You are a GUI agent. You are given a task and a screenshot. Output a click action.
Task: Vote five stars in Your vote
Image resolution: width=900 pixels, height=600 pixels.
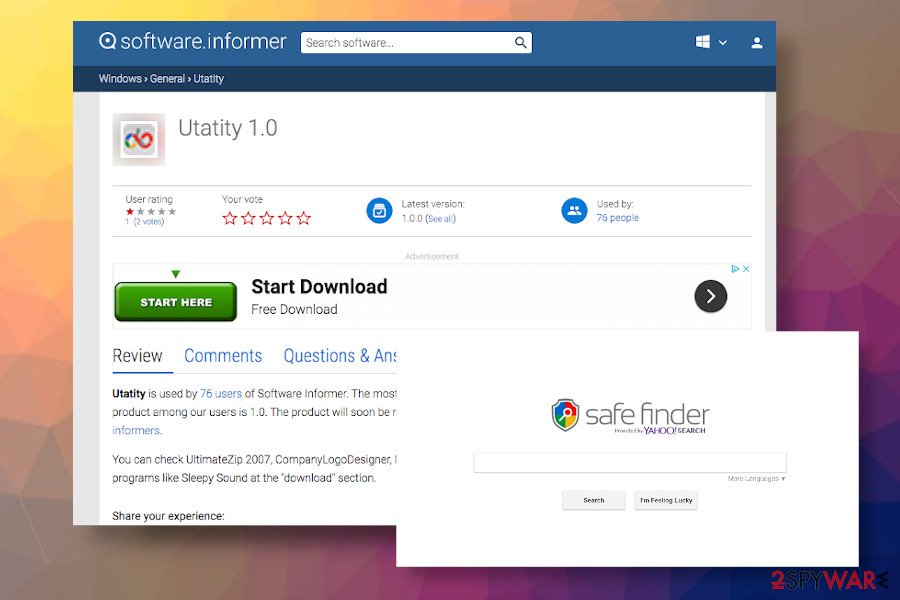[x=304, y=218]
